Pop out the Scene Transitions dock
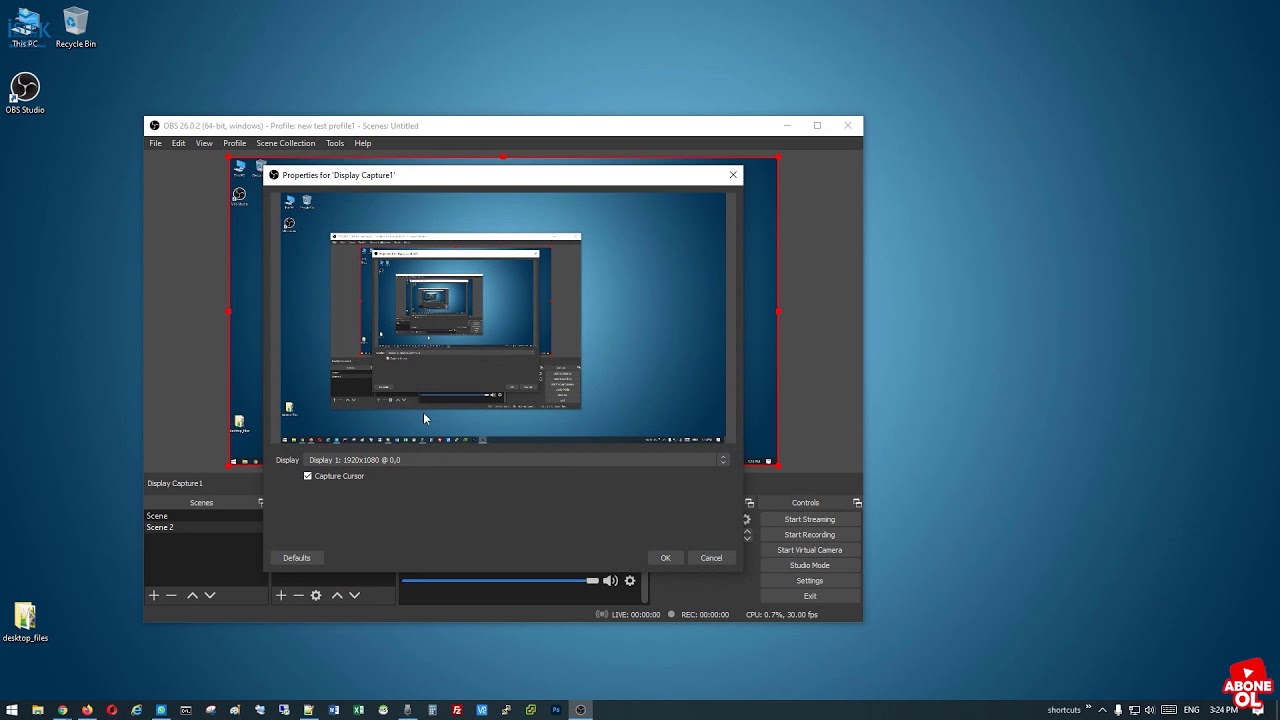This screenshot has height=720, width=1280. click(749, 503)
